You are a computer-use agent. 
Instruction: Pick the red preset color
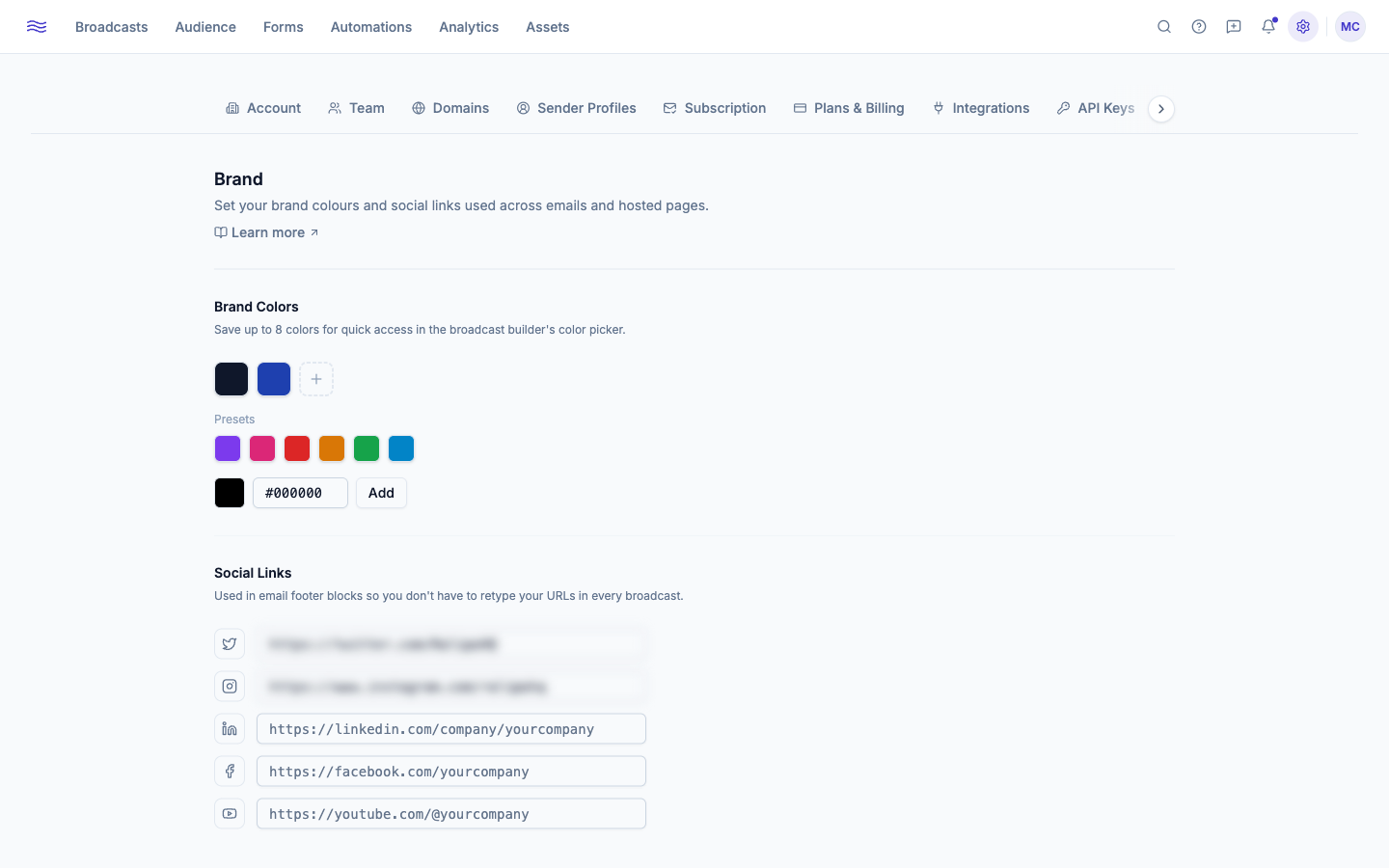[297, 448]
